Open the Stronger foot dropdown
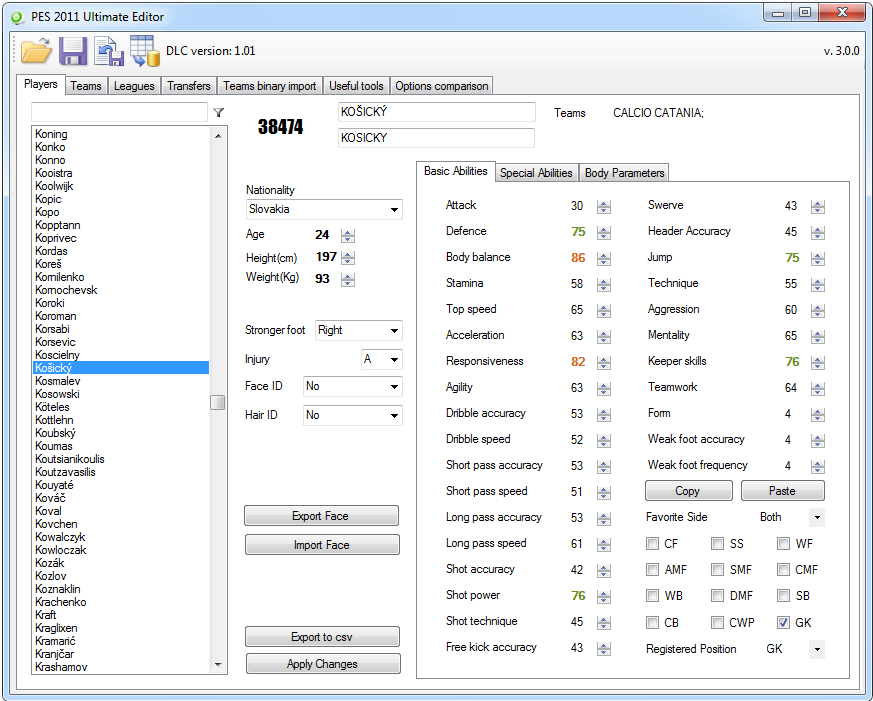Screen dimensions: 873x701 click(359, 330)
